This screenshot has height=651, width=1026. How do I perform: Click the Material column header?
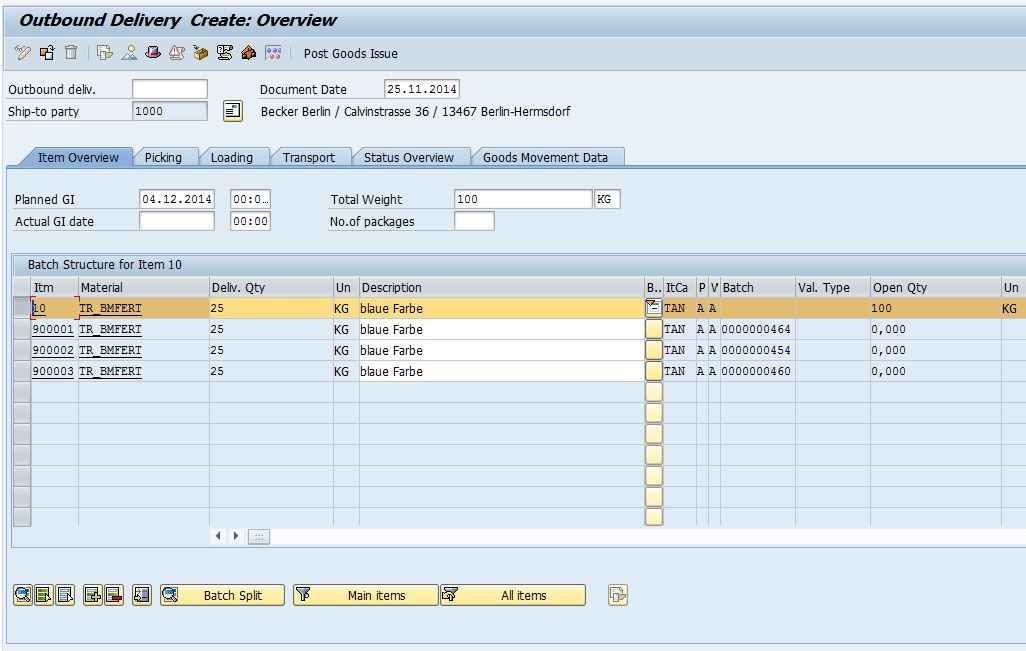point(143,287)
